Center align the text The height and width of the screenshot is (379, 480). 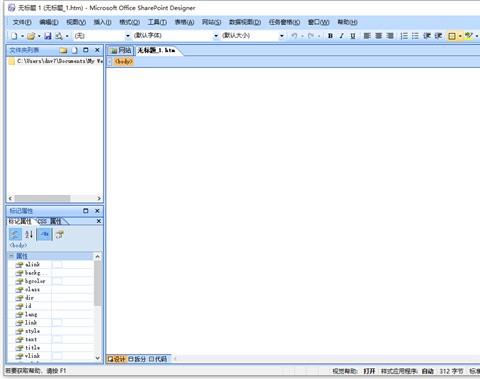379,36
